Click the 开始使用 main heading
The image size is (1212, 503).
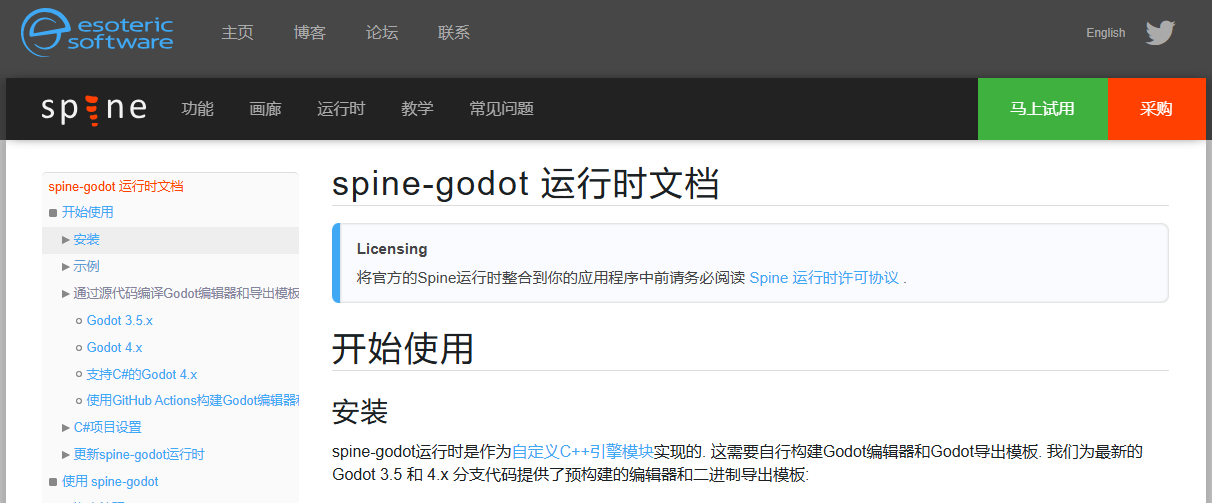403,347
